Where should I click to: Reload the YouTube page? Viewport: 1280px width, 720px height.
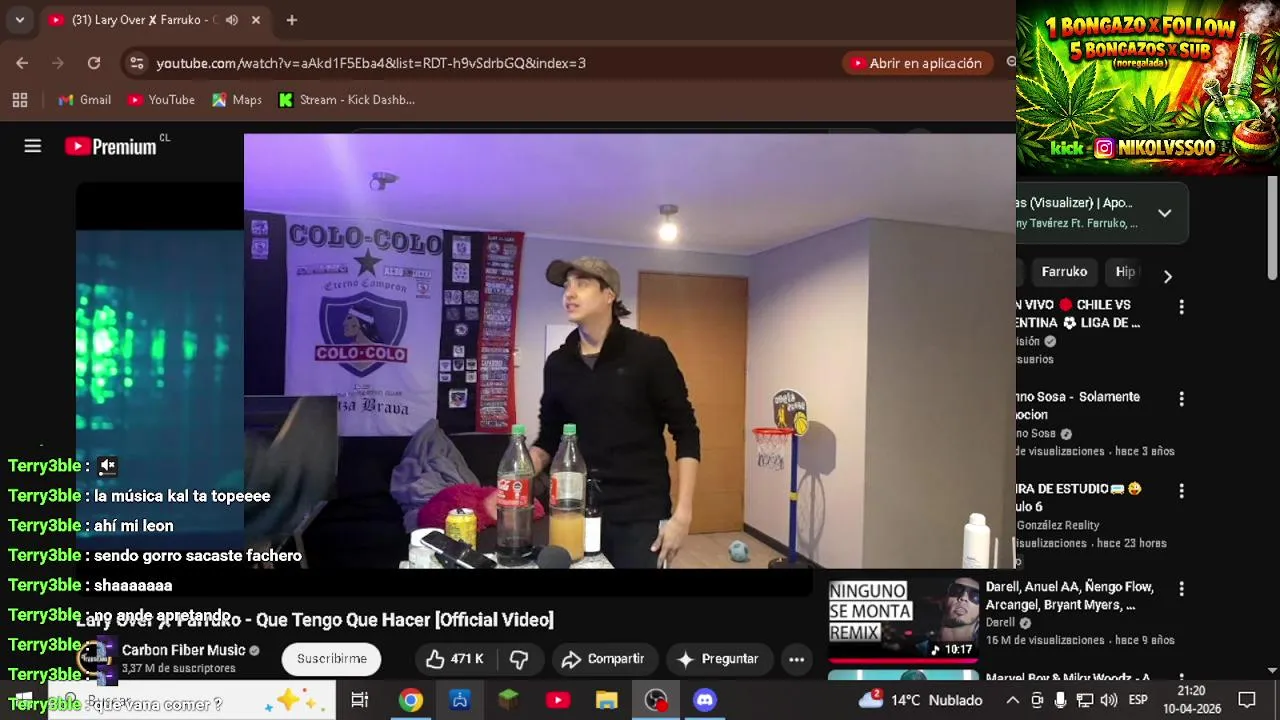click(94, 63)
